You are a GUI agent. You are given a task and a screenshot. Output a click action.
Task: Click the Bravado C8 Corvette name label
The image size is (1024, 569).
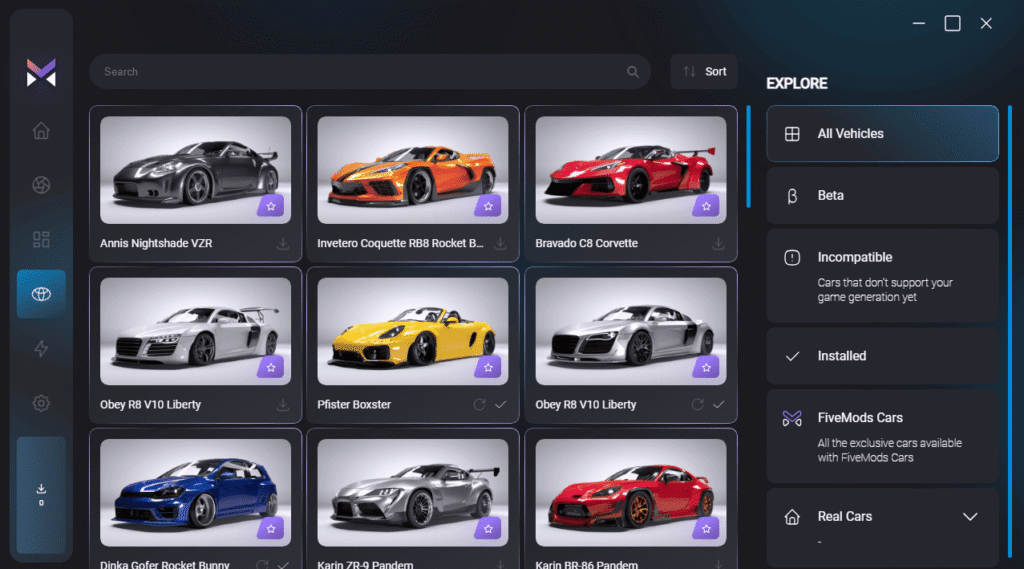pyautogui.click(x=586, y=244)
